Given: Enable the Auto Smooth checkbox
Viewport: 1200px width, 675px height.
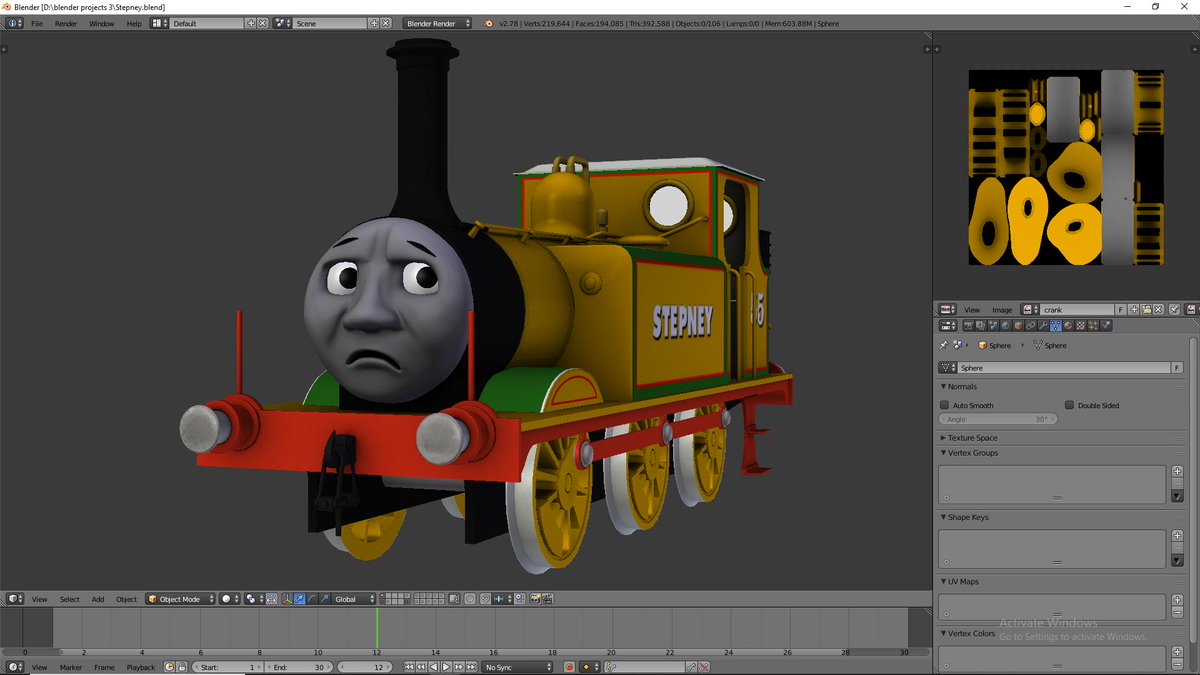Looking at the screenshot, I should click(944, 405).
